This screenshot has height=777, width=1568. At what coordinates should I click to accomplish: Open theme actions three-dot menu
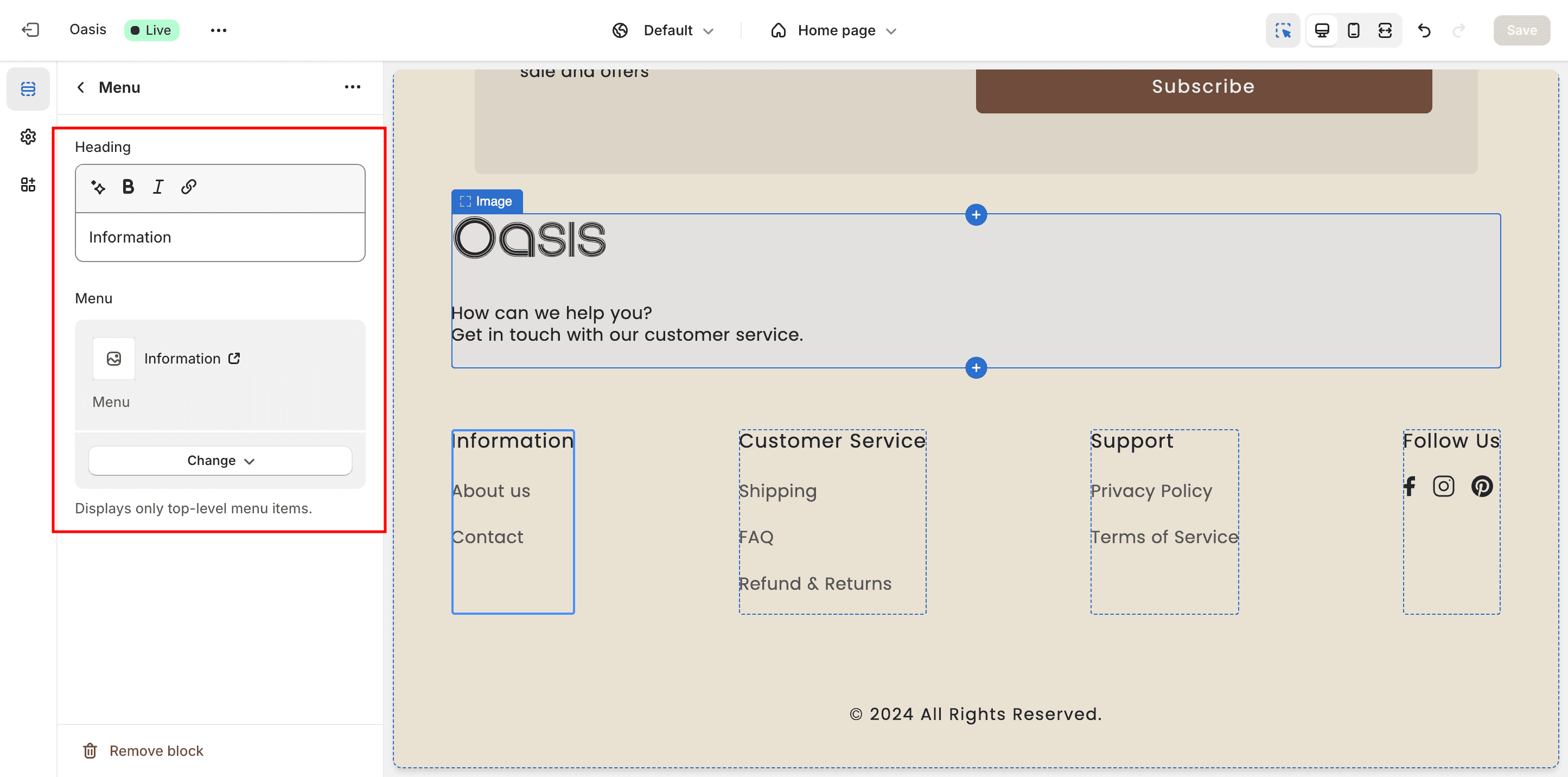[x=219, y=30]
